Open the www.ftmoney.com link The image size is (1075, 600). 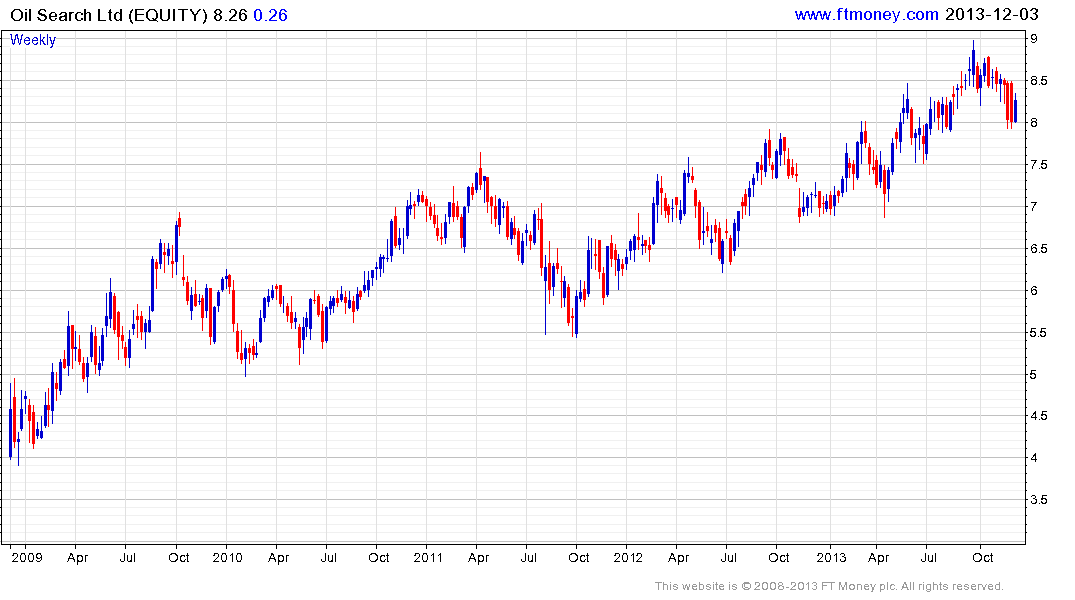(866, 15)
